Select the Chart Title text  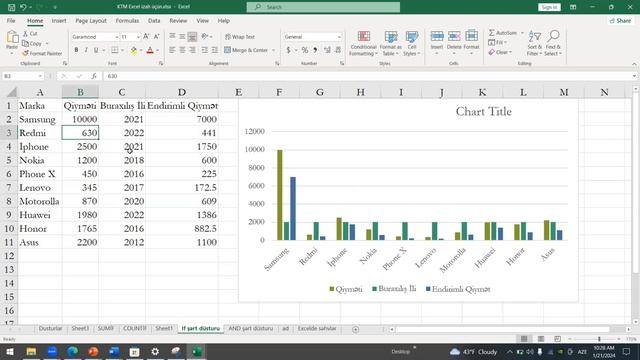(483, 111)
